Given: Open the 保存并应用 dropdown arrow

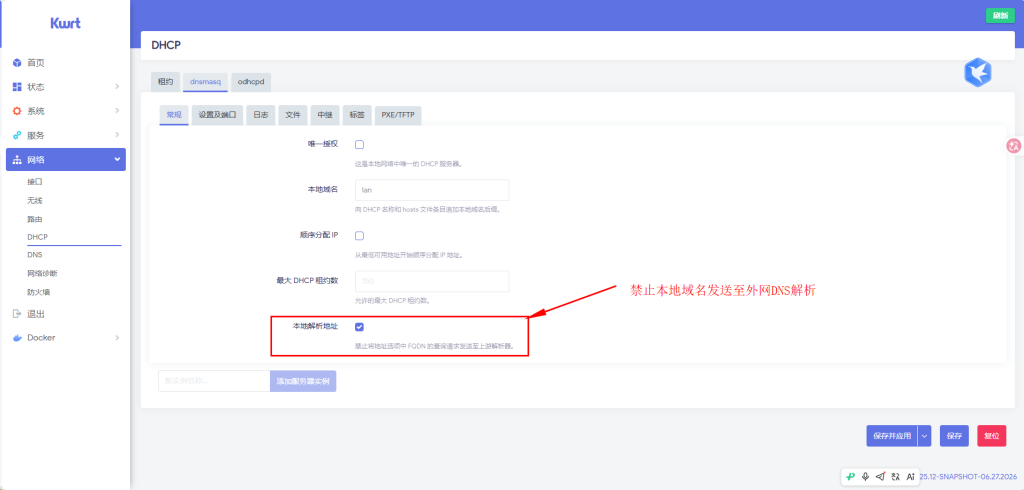Looking at the screenshot, I should point(924,436).
